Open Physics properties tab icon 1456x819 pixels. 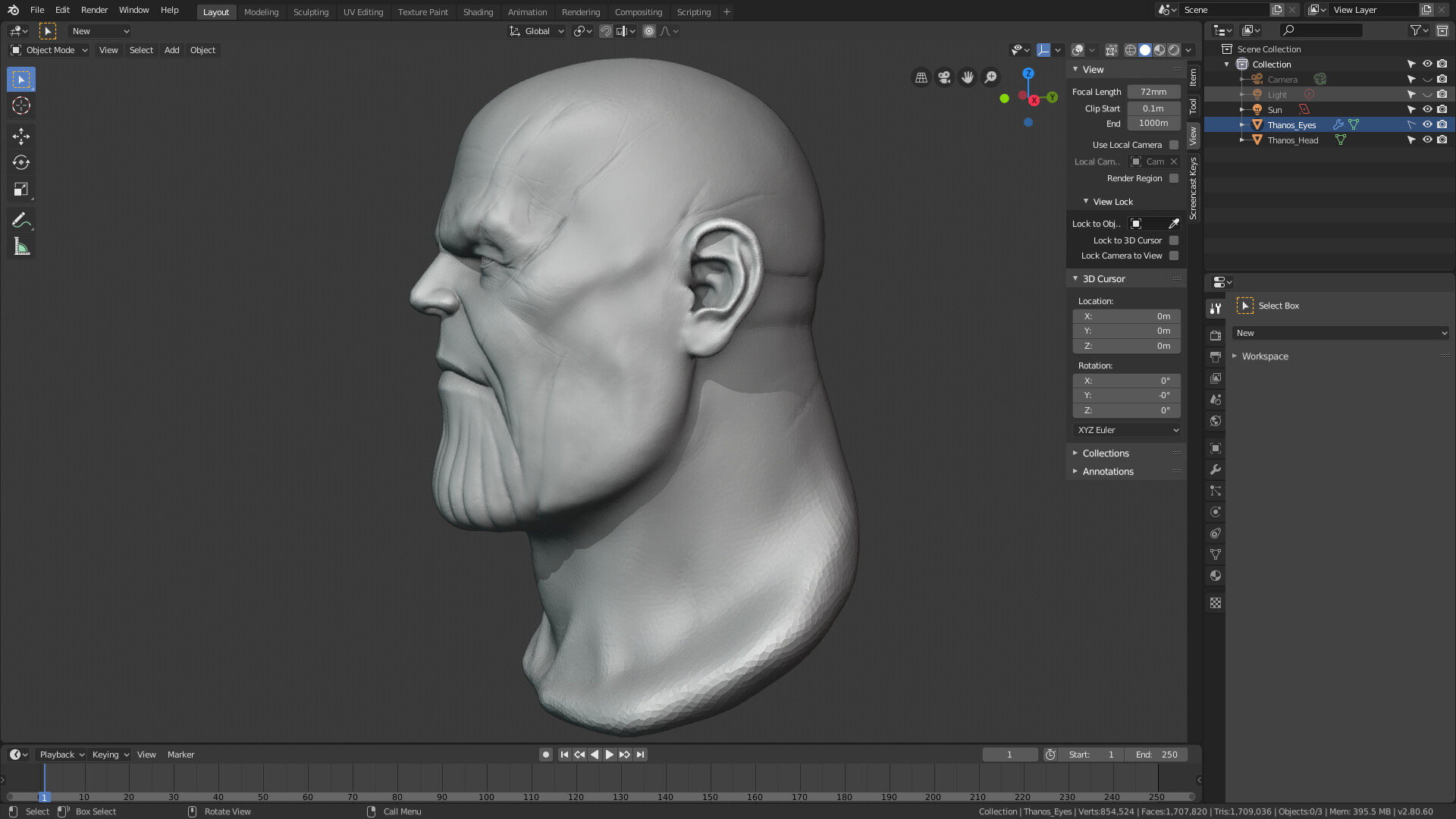click(1216, 512)
